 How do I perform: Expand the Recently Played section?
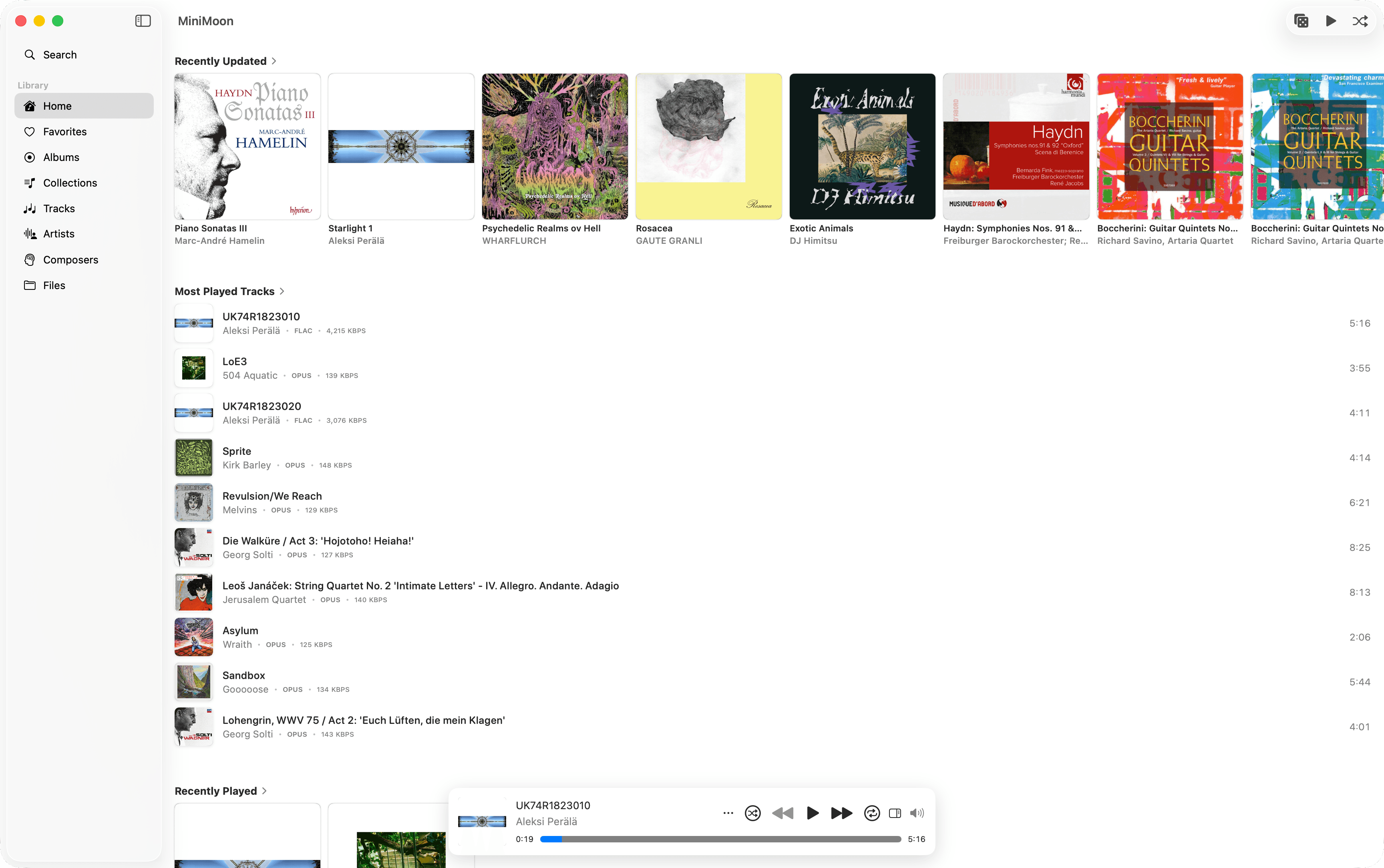pyautogui.click(x=221, y=790)
